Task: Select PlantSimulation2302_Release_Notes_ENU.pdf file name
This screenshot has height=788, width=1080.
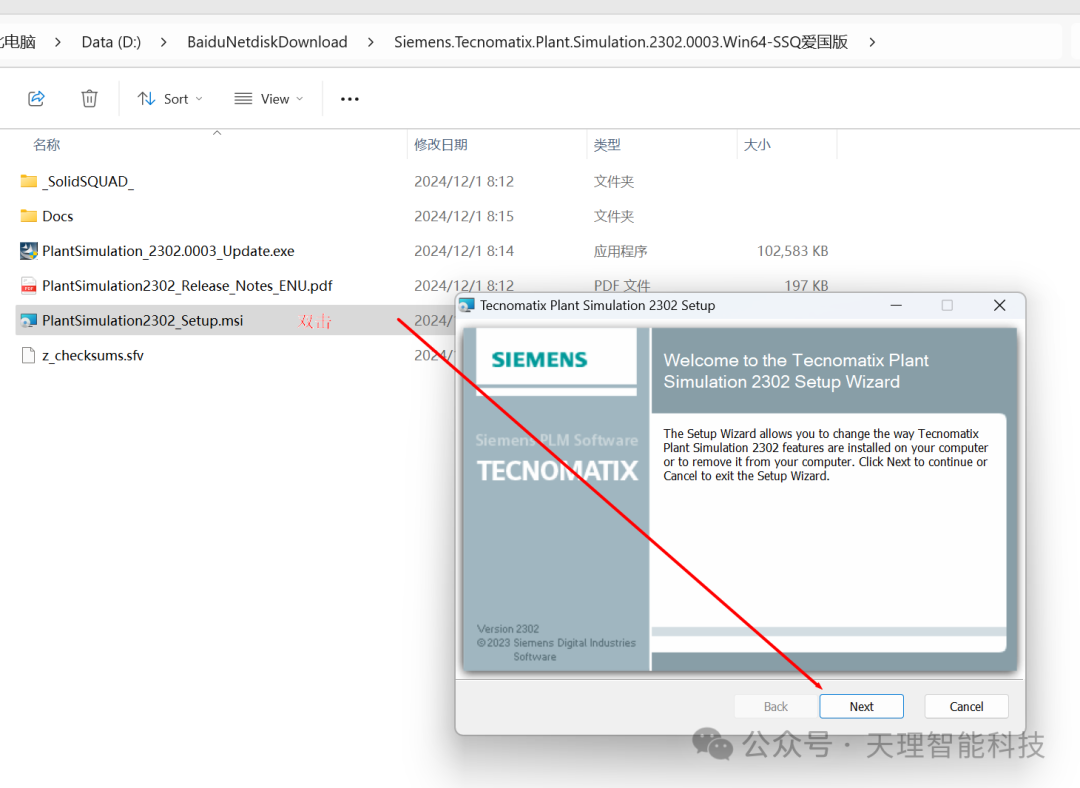Action: coord(187,286)
